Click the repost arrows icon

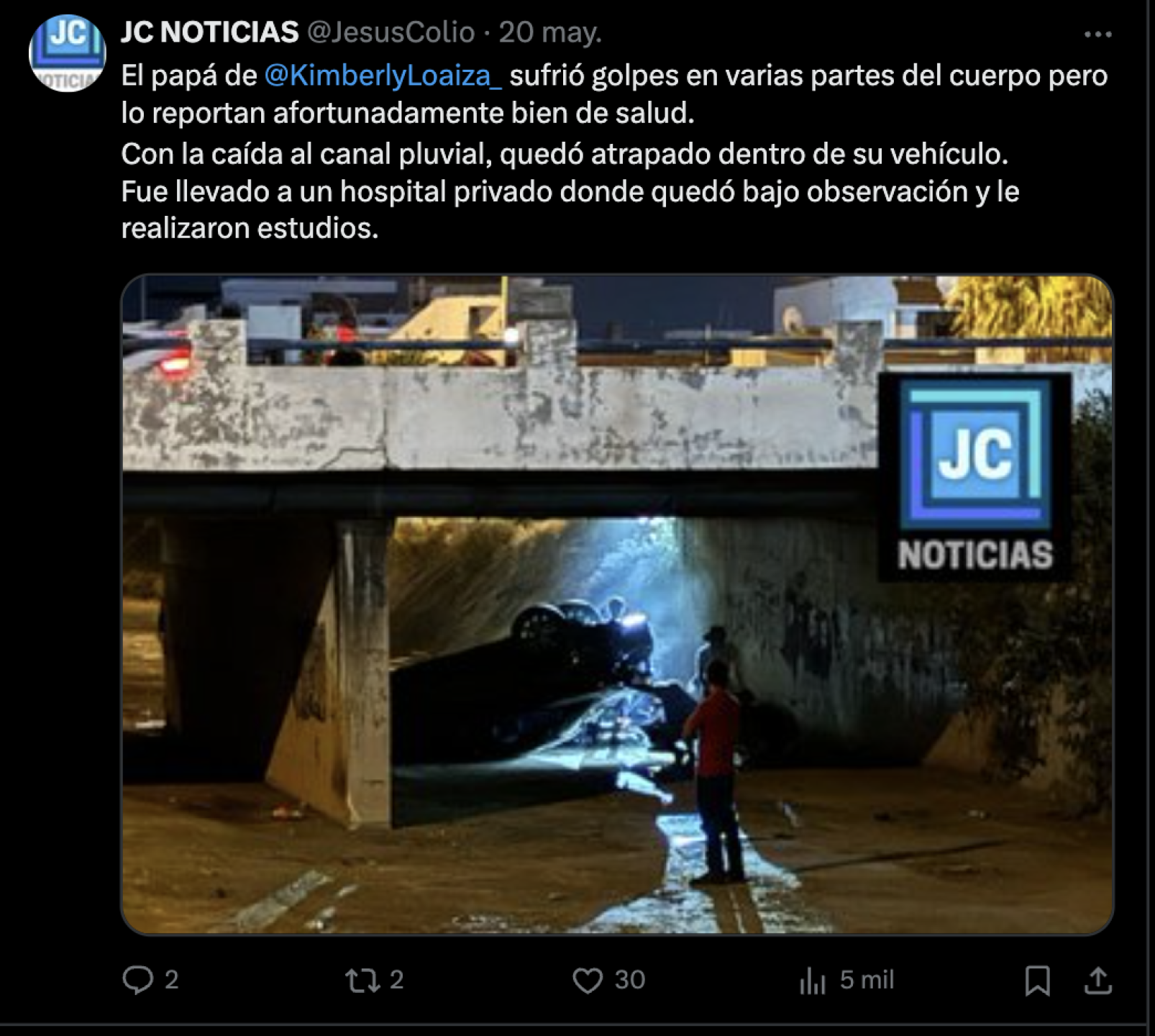pyautogui.click(x=363, y=980)
